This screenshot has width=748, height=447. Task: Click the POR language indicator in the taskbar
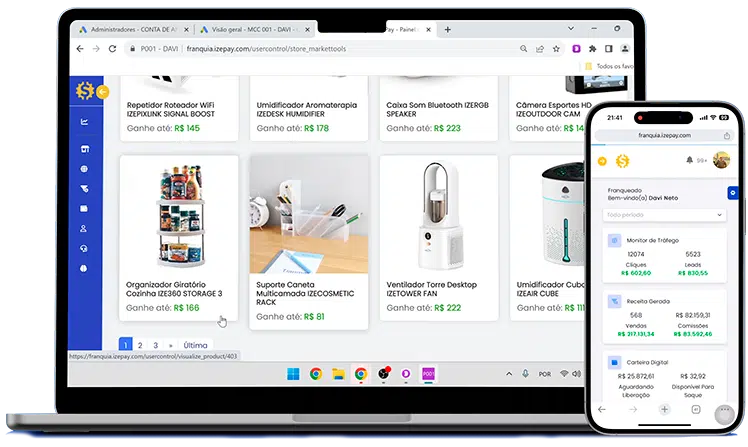point(544,374)
